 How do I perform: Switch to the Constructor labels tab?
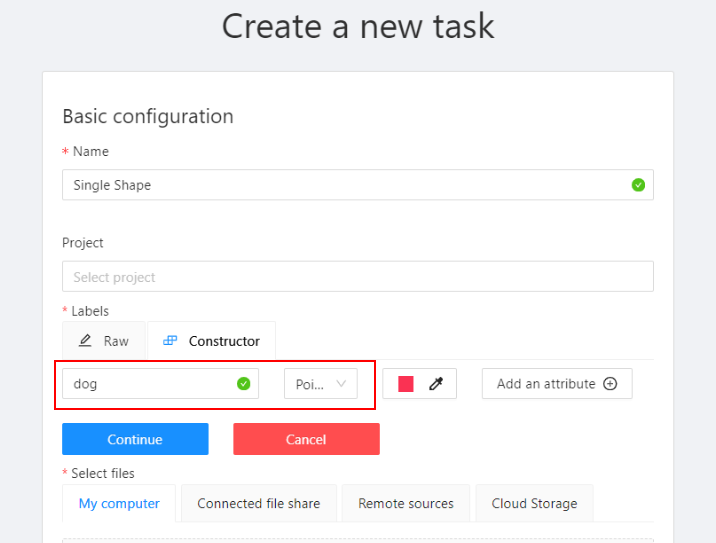point(211,341)
